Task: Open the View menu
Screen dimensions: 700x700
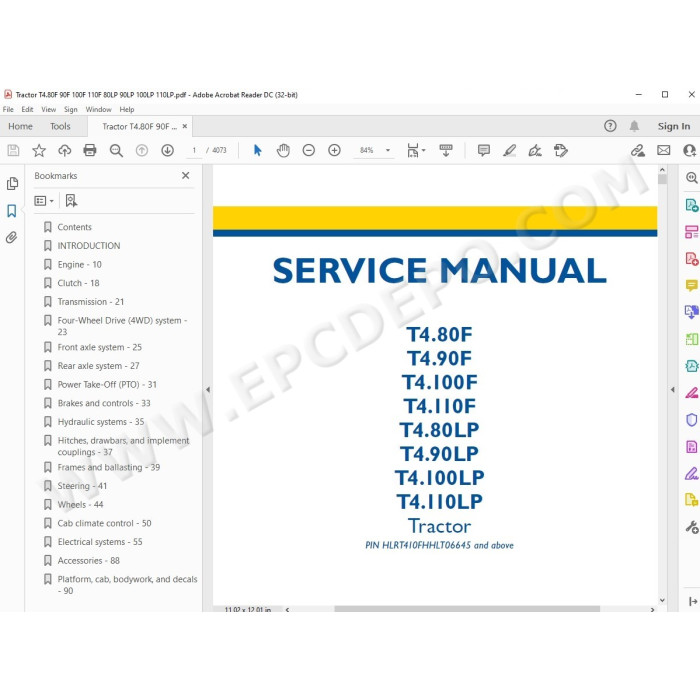Action: 49,109
